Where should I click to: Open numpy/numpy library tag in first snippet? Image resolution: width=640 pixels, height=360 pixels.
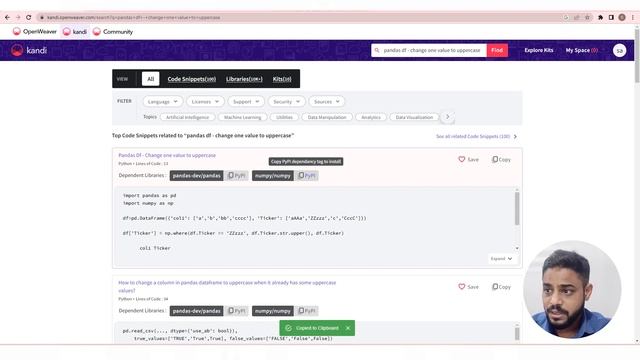point(273,176)
